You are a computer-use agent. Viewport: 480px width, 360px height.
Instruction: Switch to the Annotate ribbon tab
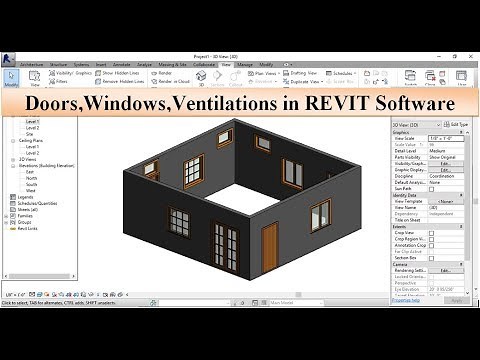pyautogui.click(x=122, y=64)
